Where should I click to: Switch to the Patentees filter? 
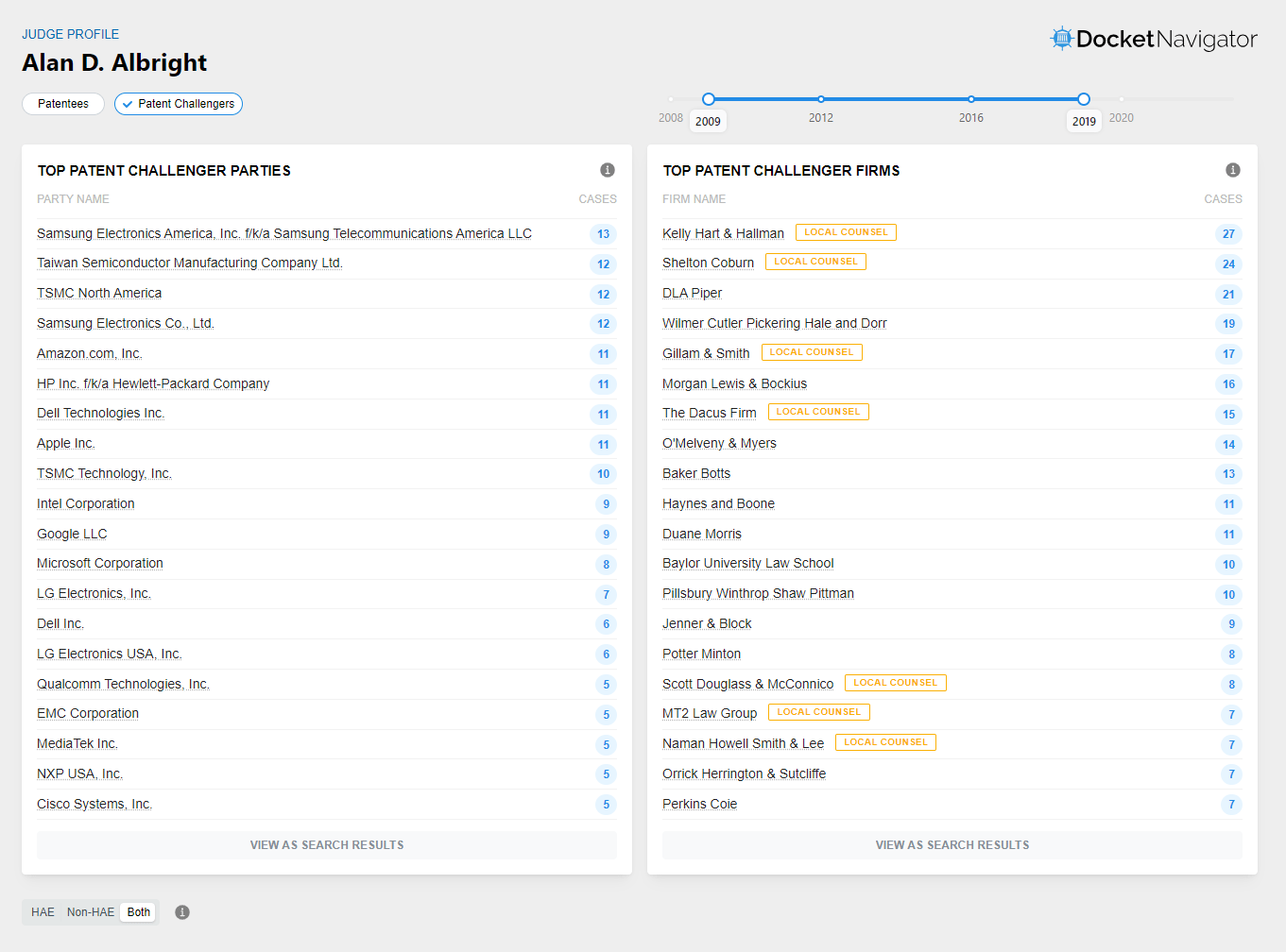tap(63, 104)
